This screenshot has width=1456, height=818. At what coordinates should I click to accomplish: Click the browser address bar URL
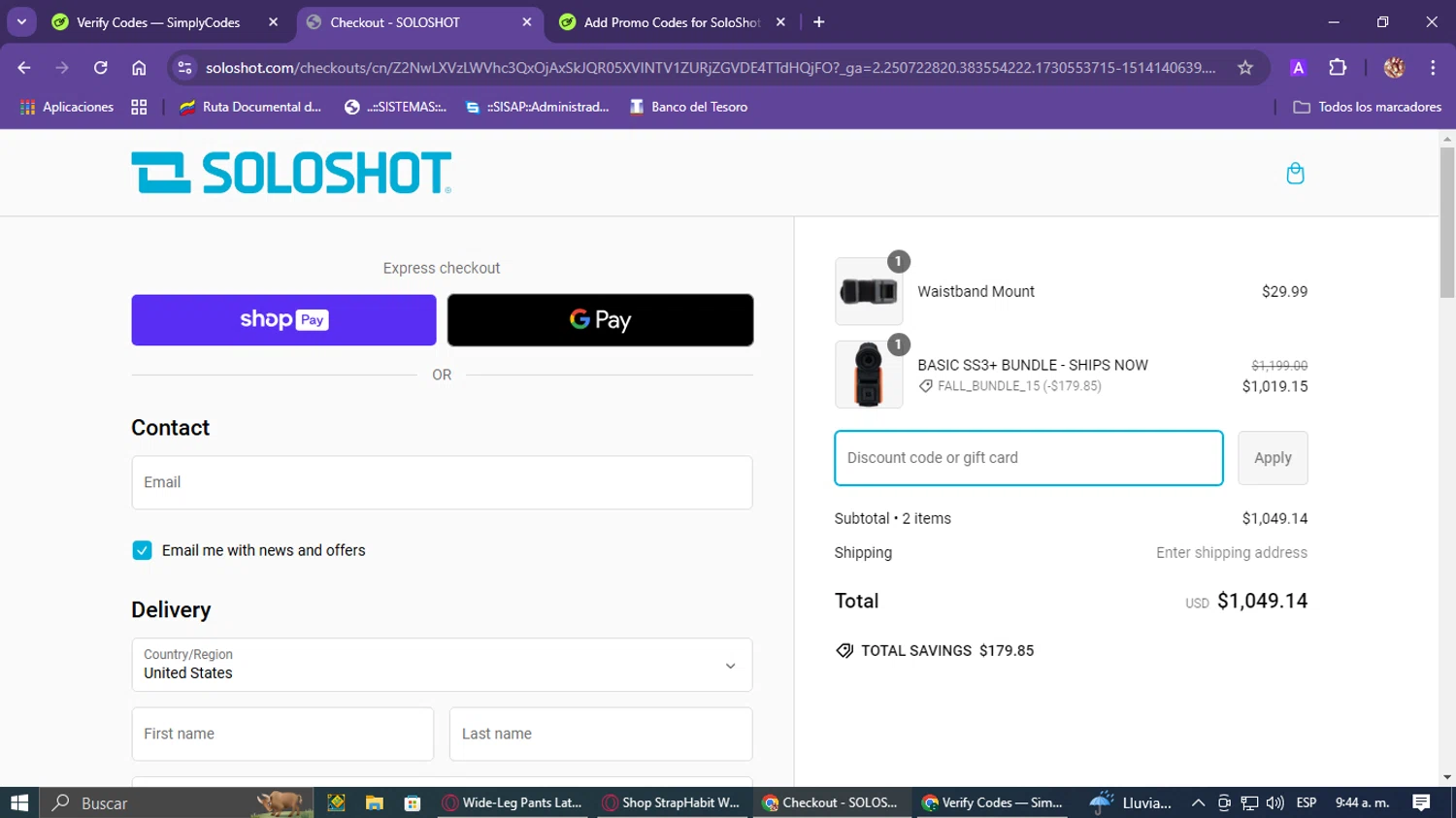point(711,68)
